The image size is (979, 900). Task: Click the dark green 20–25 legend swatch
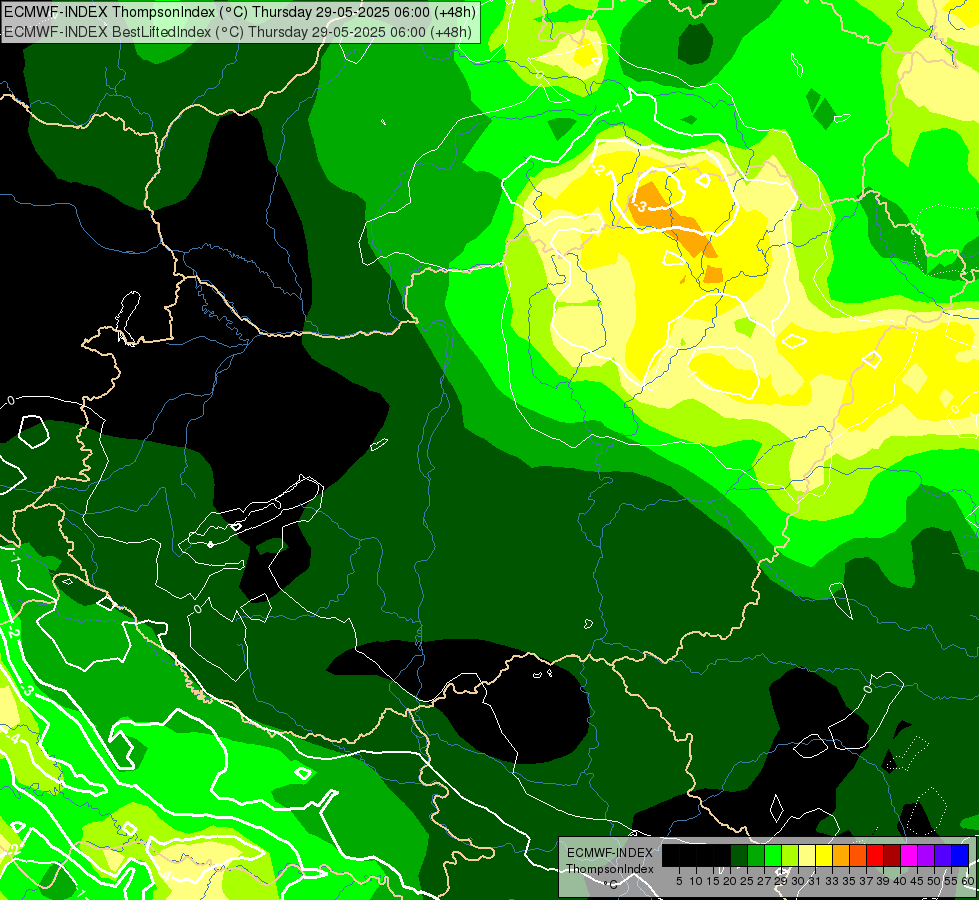[739, 855]
